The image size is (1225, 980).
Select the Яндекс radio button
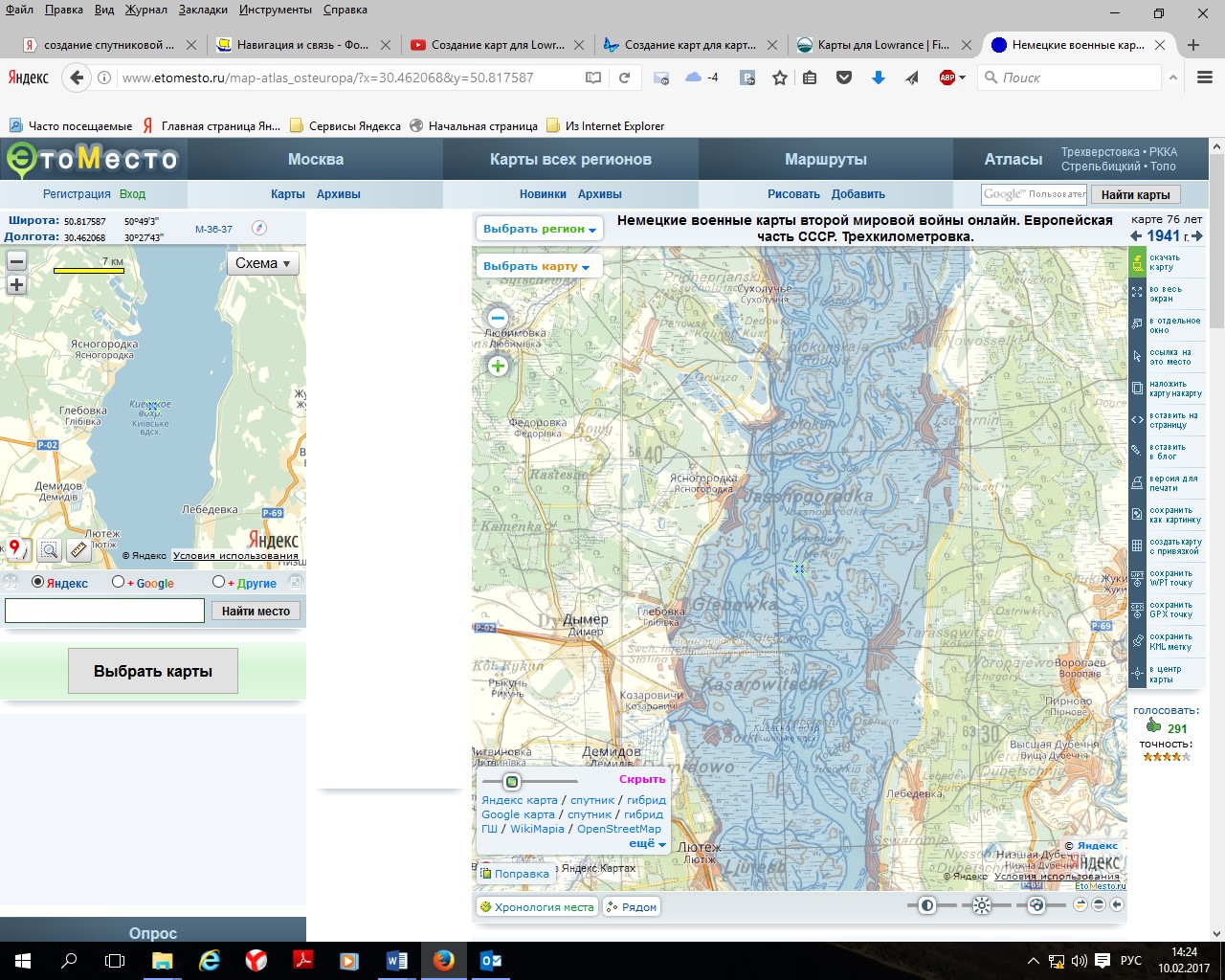(38, 582)
